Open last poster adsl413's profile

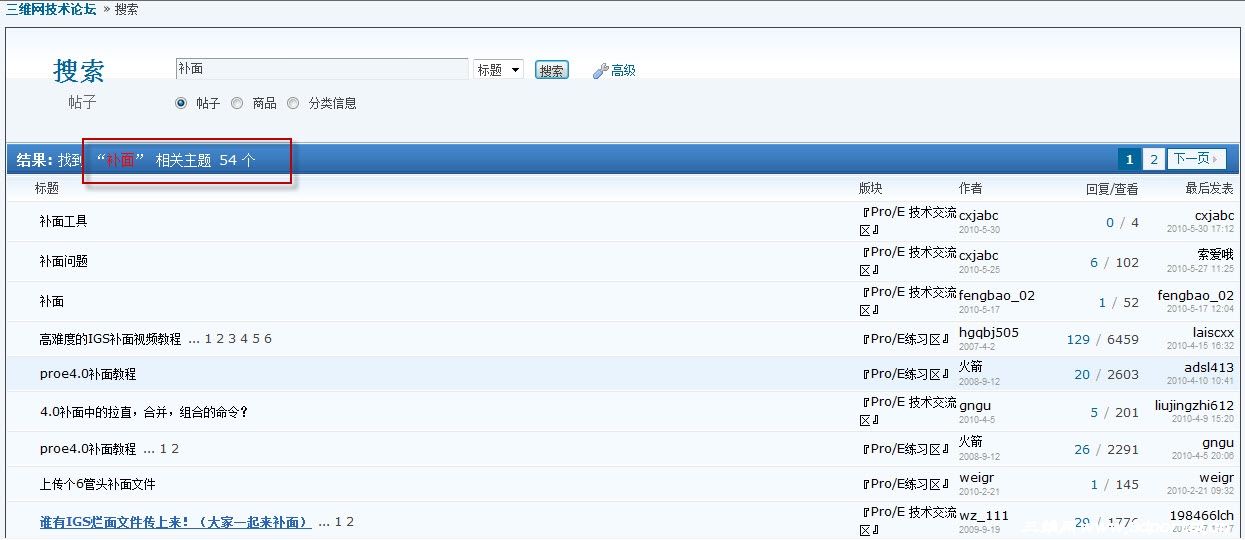pyautogui.click(x=1209, y=367)
